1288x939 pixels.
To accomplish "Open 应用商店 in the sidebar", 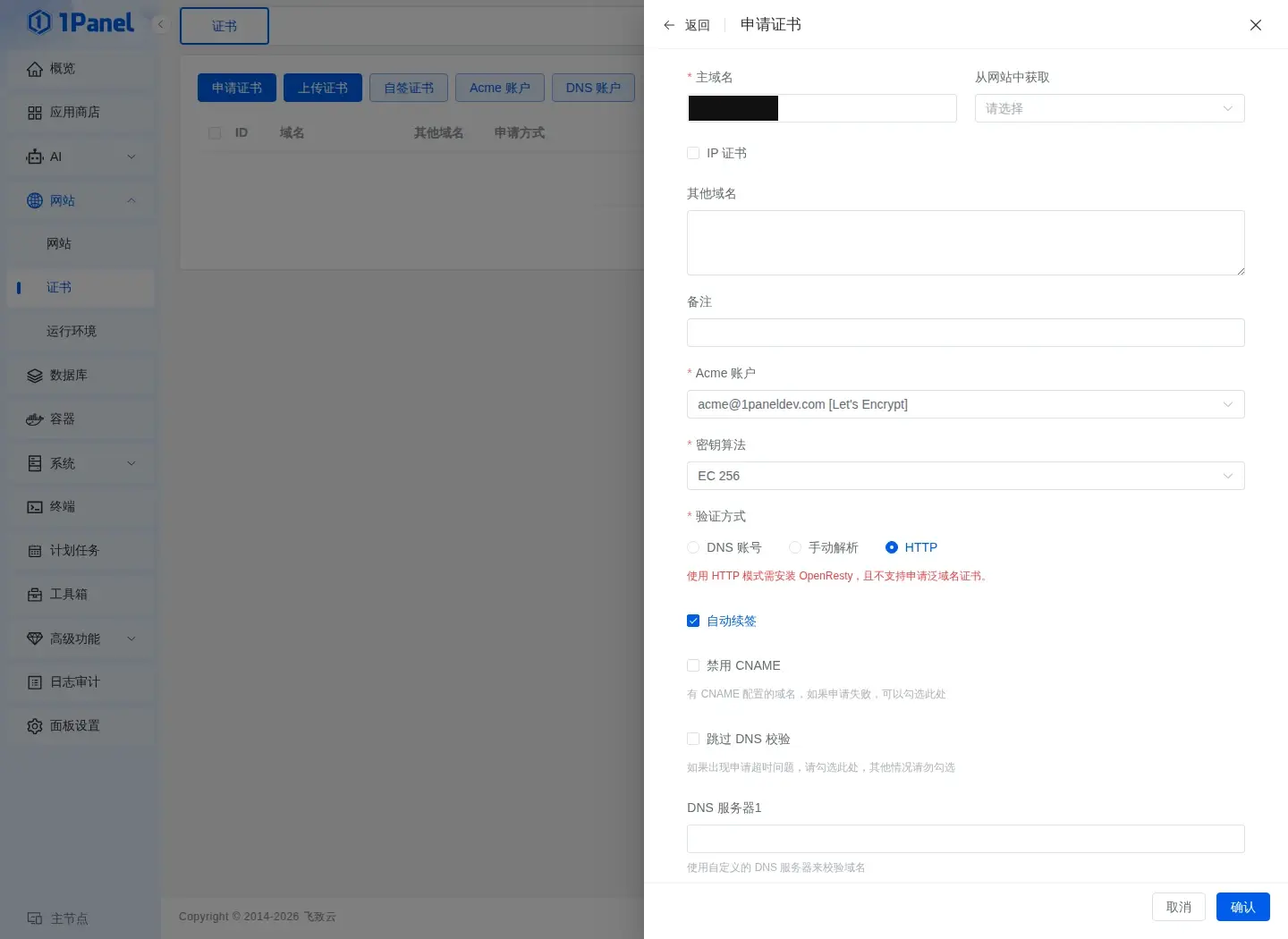I will click(80, 113).
